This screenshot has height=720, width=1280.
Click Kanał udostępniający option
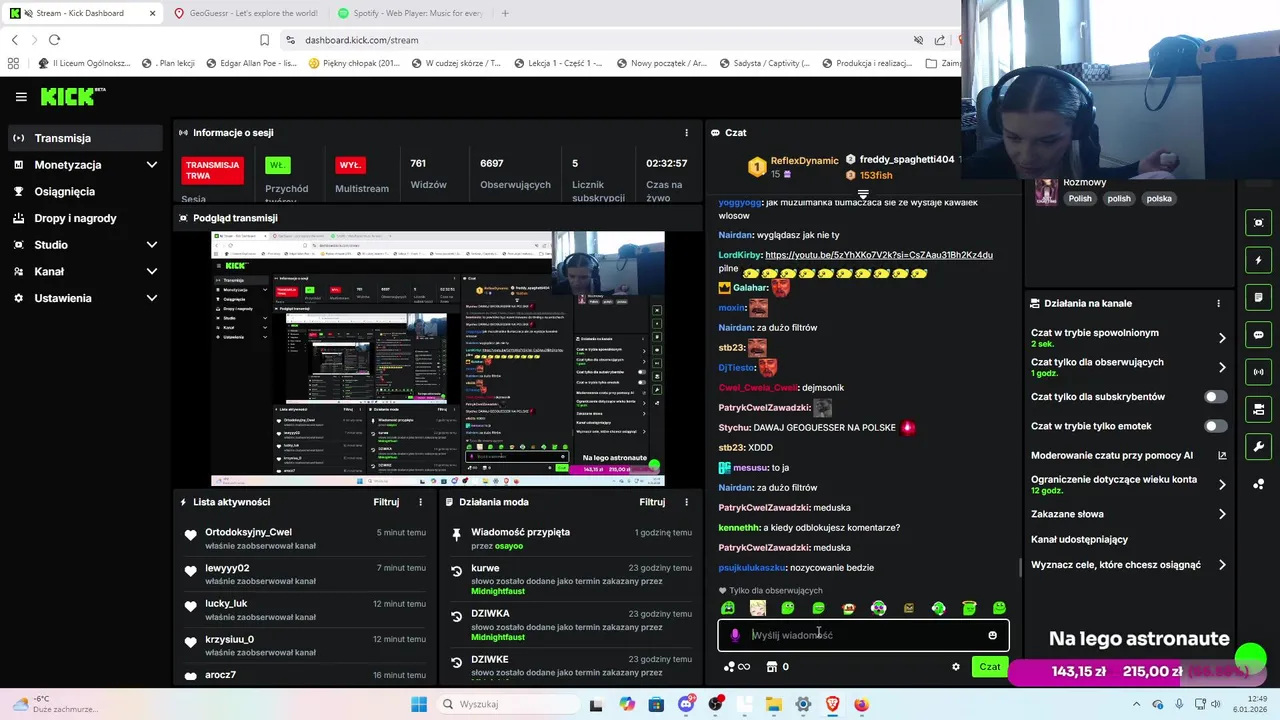[1079, 539]
